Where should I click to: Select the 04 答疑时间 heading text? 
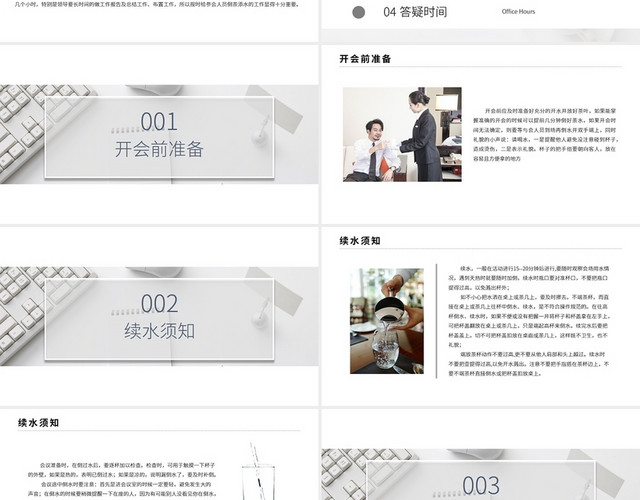[415, 12]
